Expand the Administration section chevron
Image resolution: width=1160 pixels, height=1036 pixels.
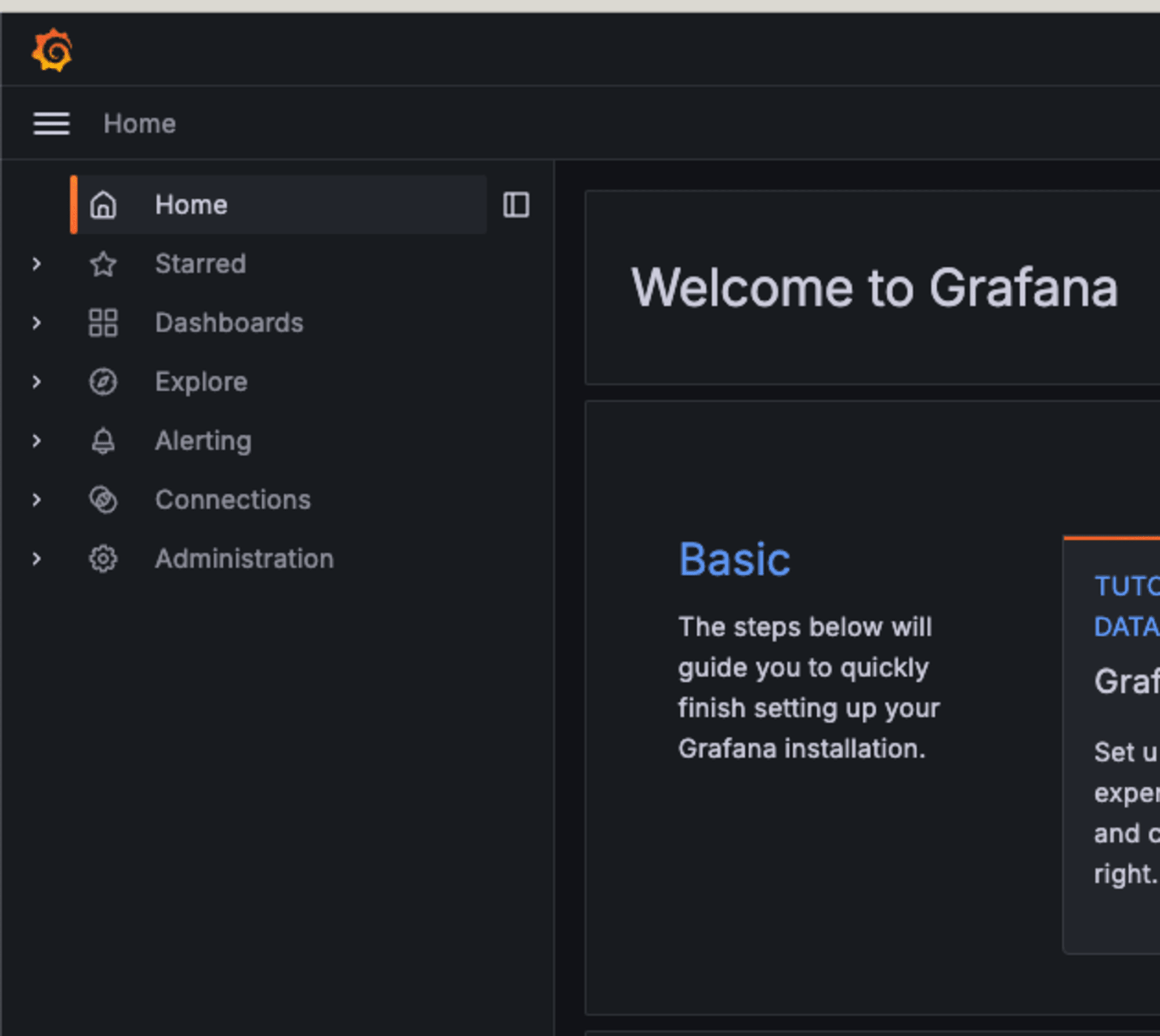coord(37,559)
